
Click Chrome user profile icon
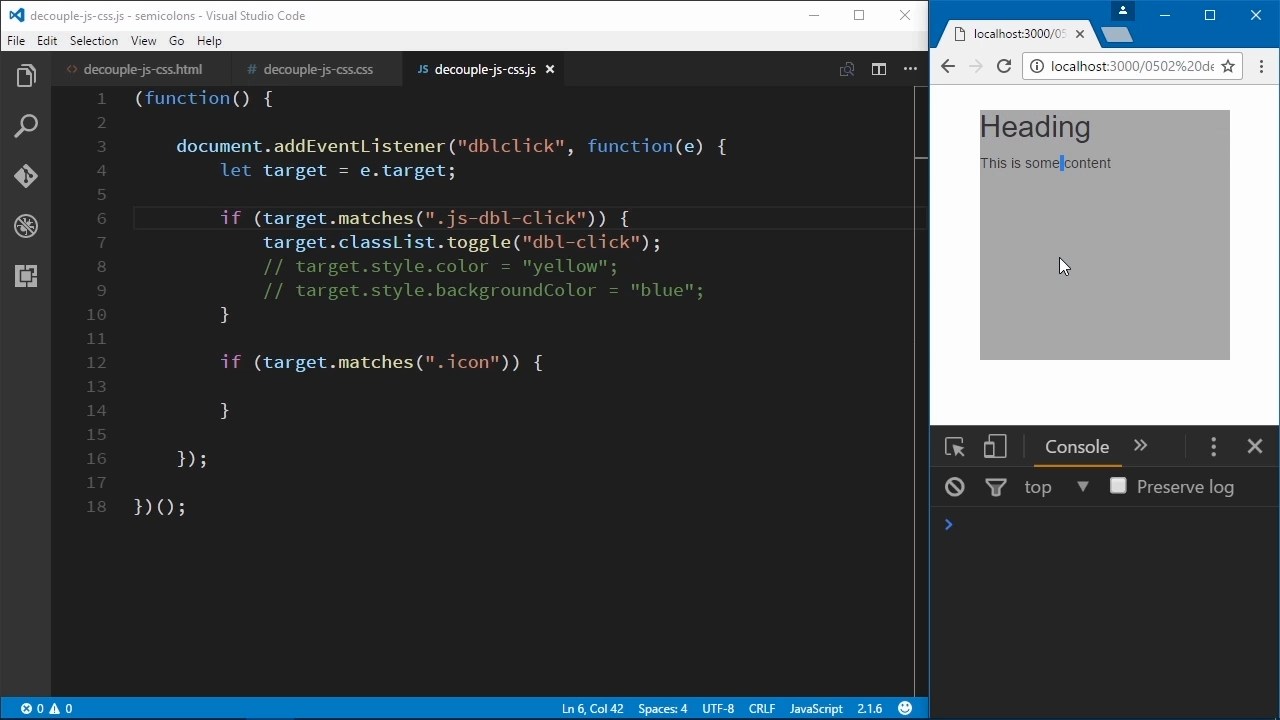coord(1123,11)
